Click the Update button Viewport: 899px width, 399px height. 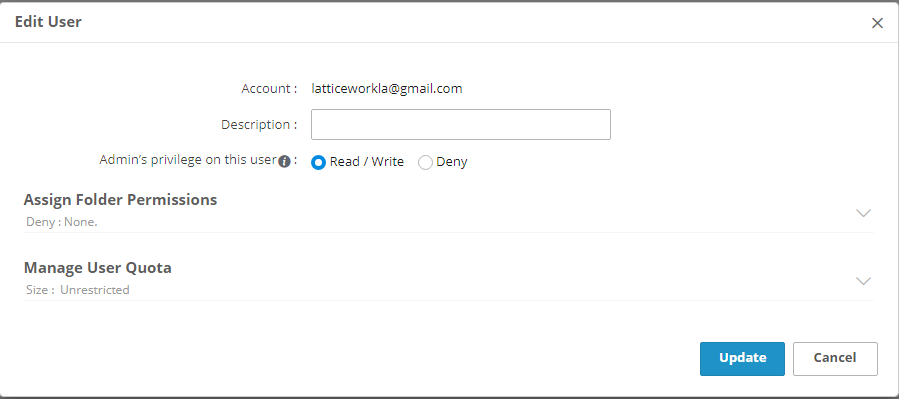pos(742,358)
